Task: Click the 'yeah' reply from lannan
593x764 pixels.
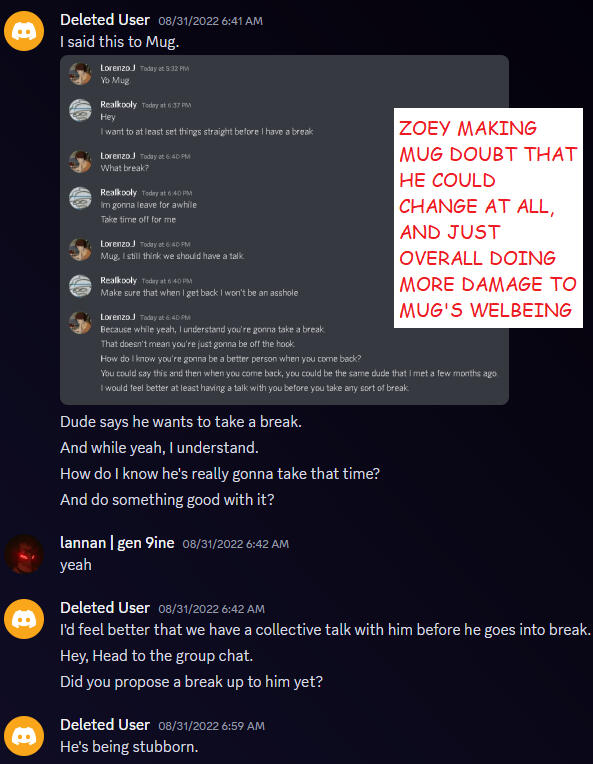Action: point(76,565)
